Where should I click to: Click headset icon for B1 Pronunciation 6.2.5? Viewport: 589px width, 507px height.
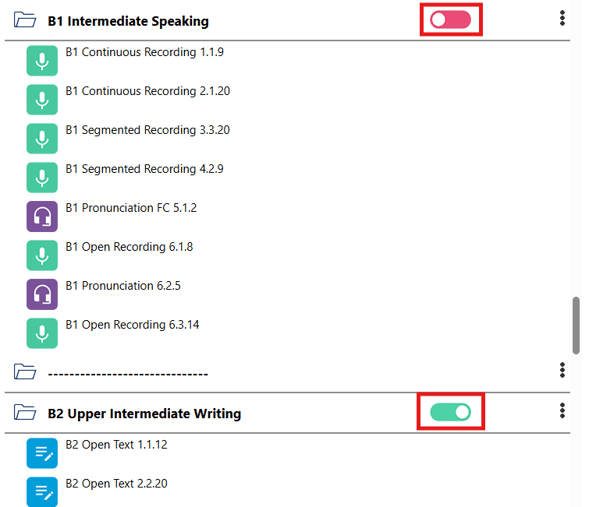[x=42, y=294]
